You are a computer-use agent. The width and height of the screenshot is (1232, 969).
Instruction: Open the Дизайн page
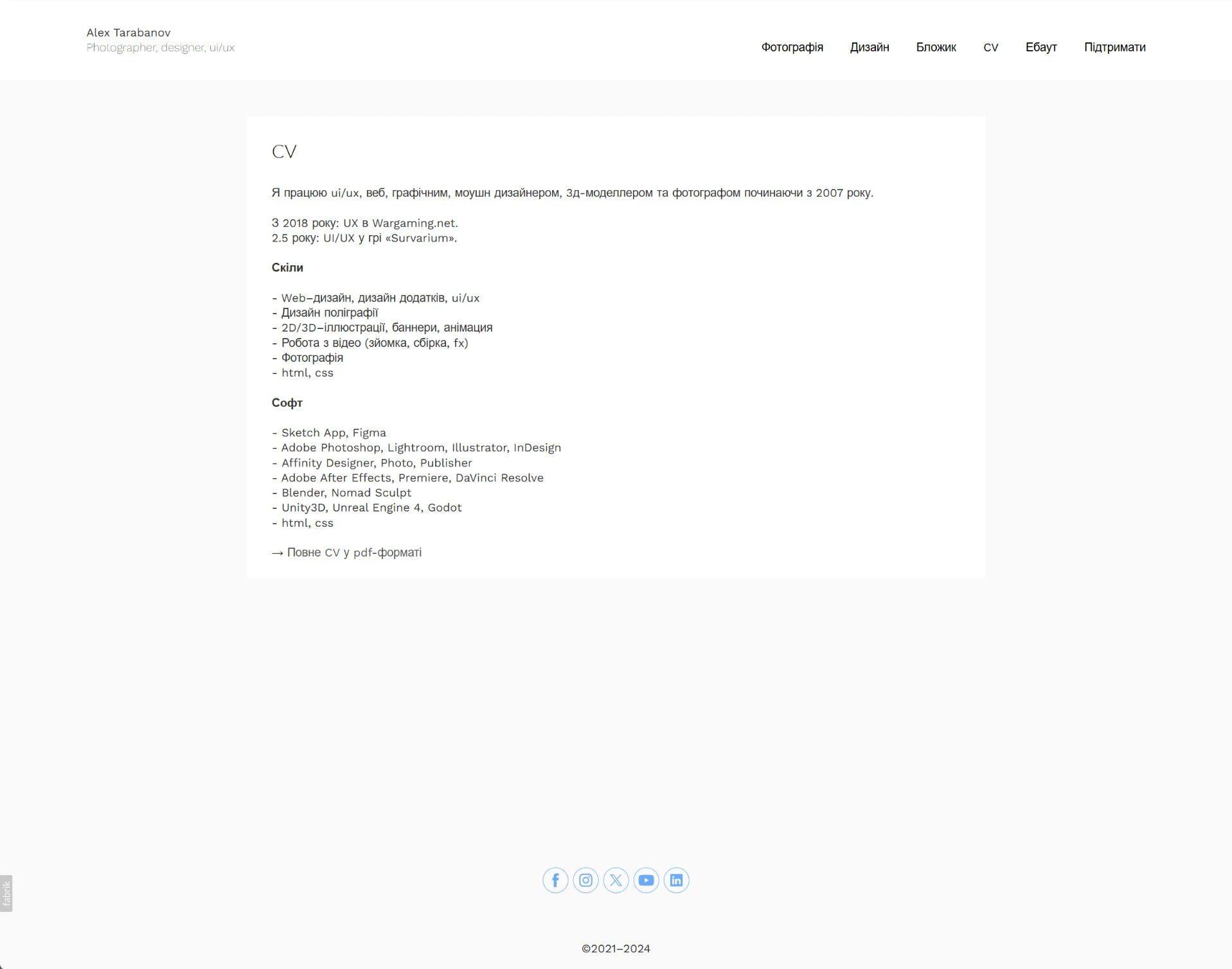click(x=870, y=47)
